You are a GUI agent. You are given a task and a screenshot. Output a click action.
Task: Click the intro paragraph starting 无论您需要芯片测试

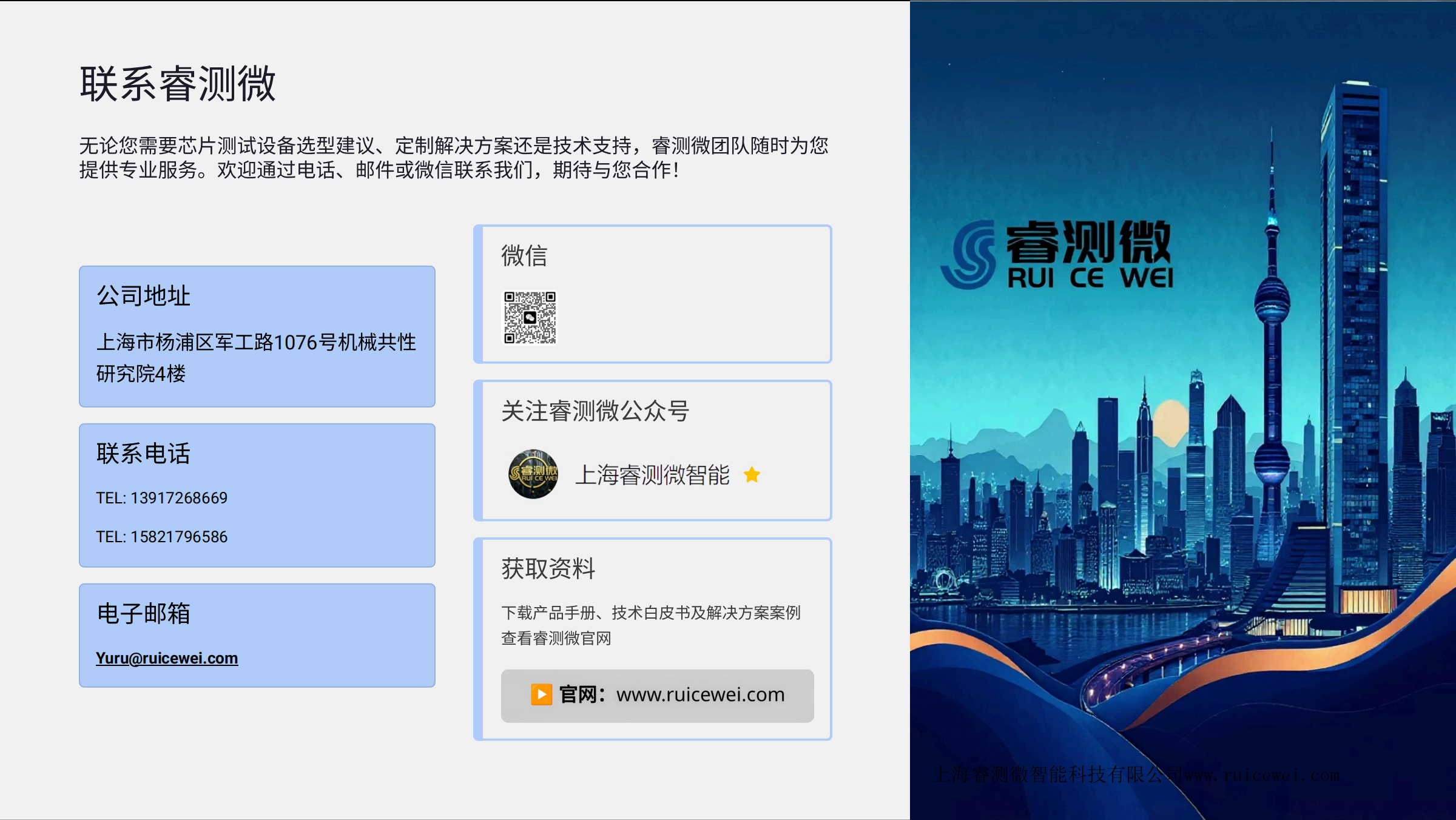(454, 158)
